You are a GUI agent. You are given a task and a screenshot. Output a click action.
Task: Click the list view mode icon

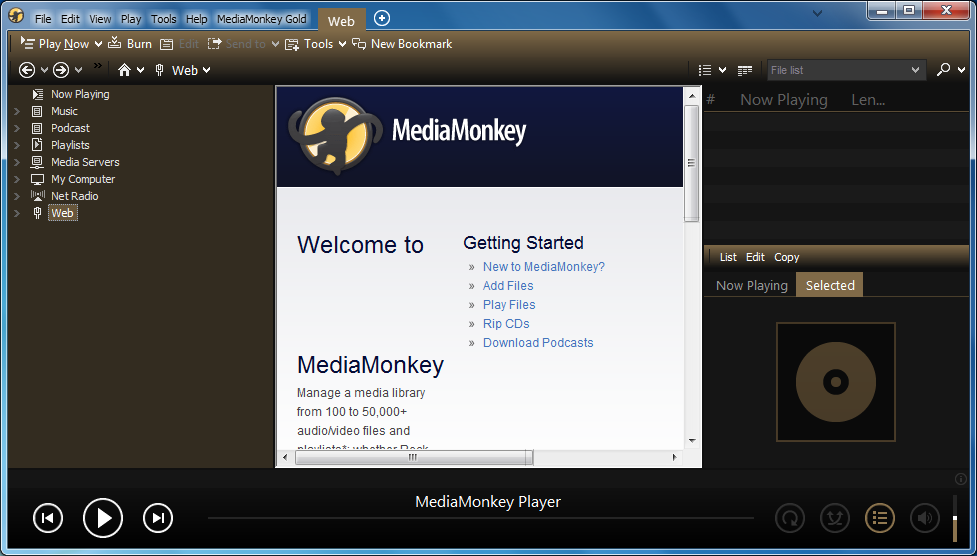click(x=705, y=70)
